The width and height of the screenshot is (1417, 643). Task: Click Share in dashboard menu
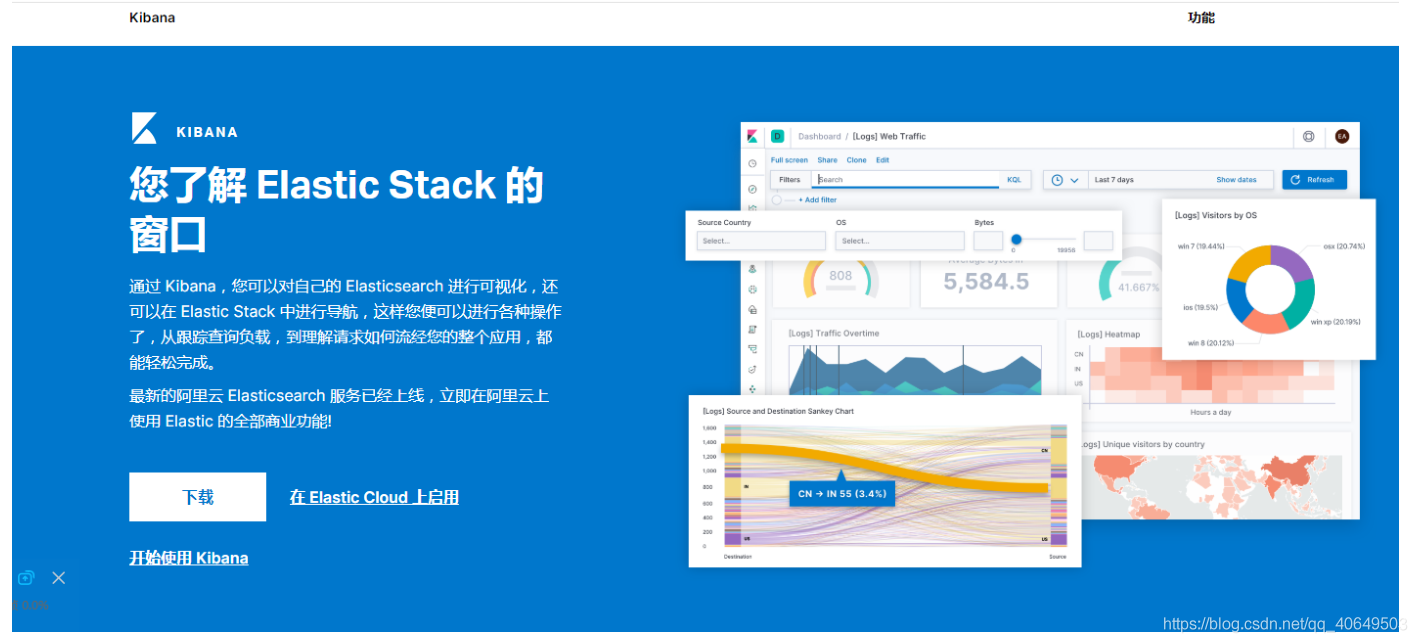(827, 160)
